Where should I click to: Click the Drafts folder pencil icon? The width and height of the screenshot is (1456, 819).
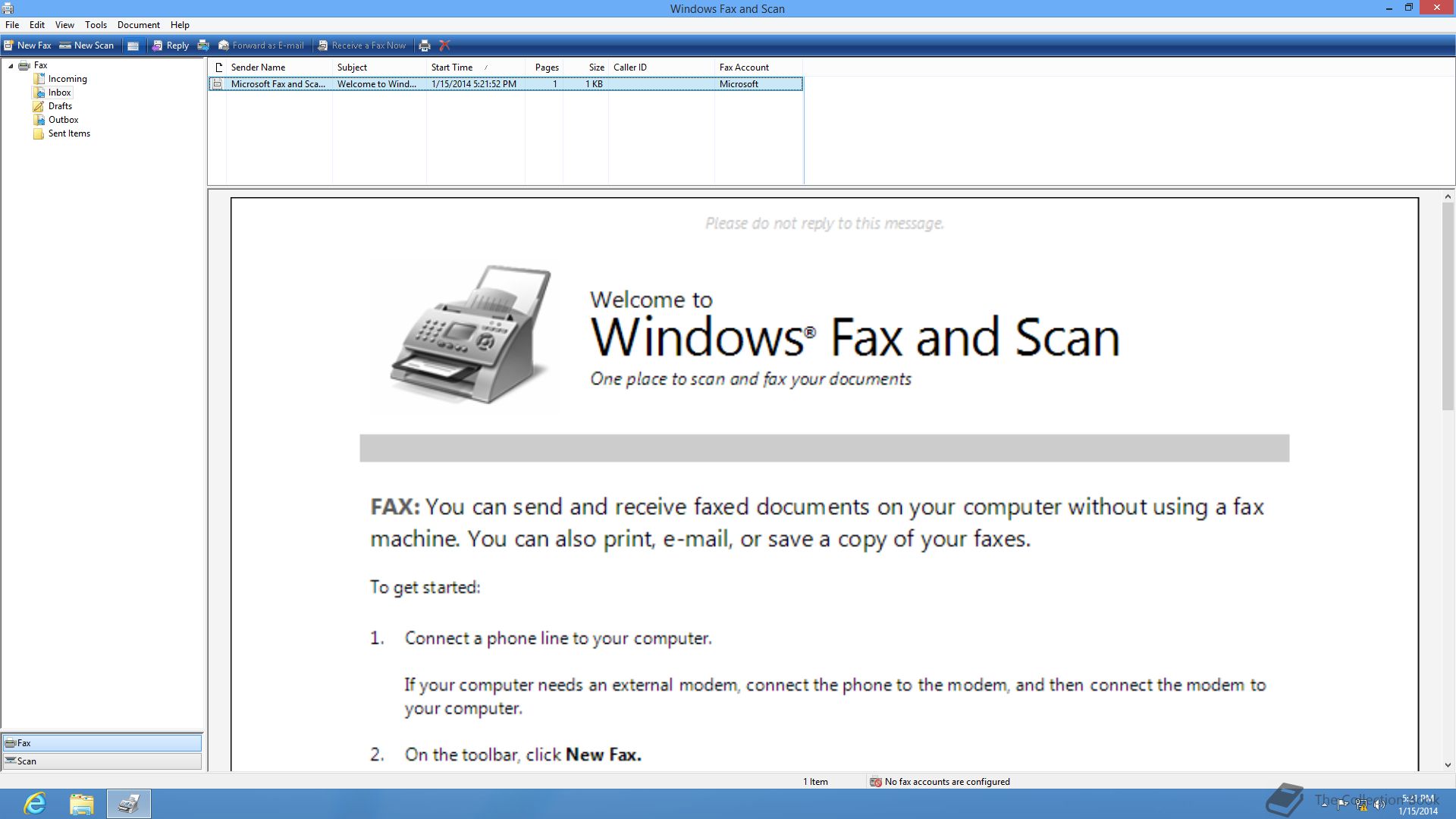point(39,106)
